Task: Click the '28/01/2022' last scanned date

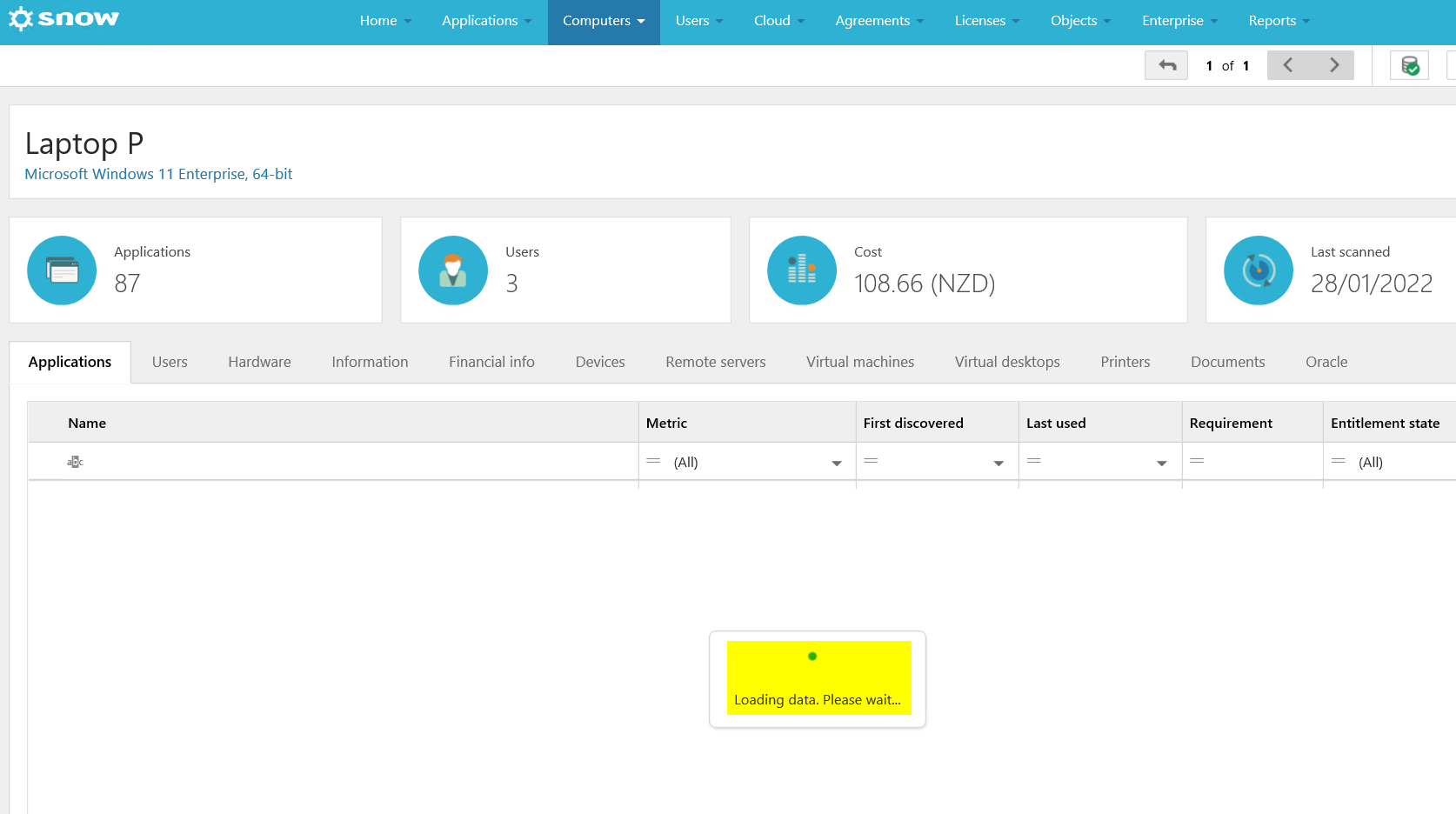Action: pyautogui.click(x=1372, y=284)
